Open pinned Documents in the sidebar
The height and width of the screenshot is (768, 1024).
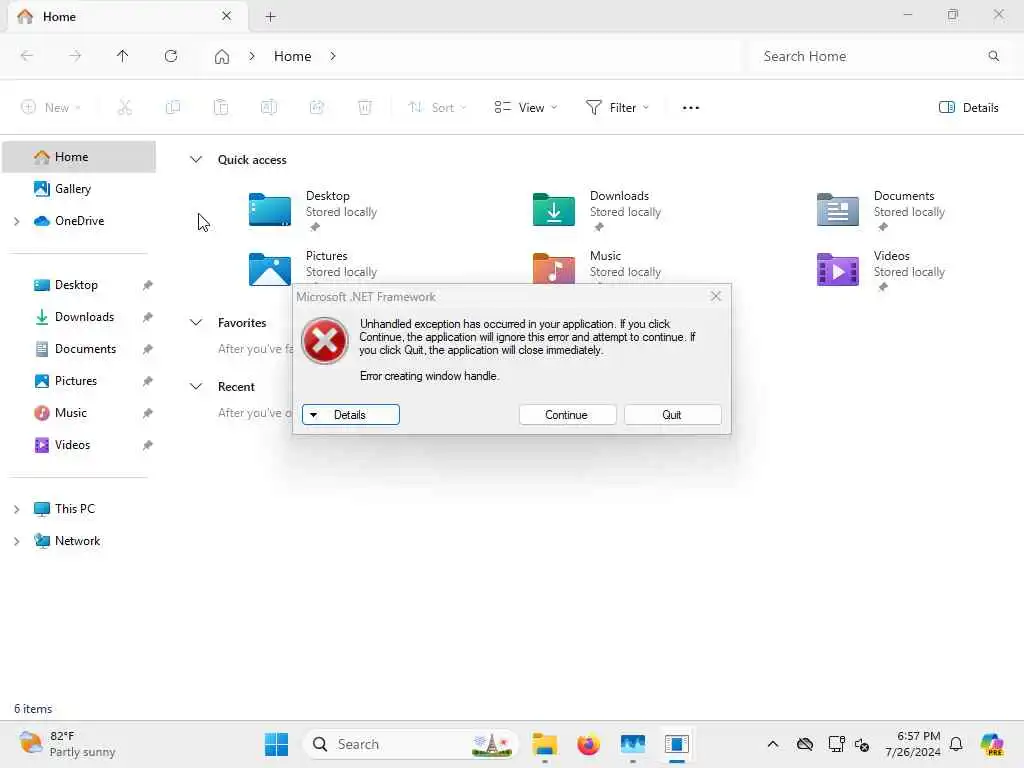click(86, 349)
